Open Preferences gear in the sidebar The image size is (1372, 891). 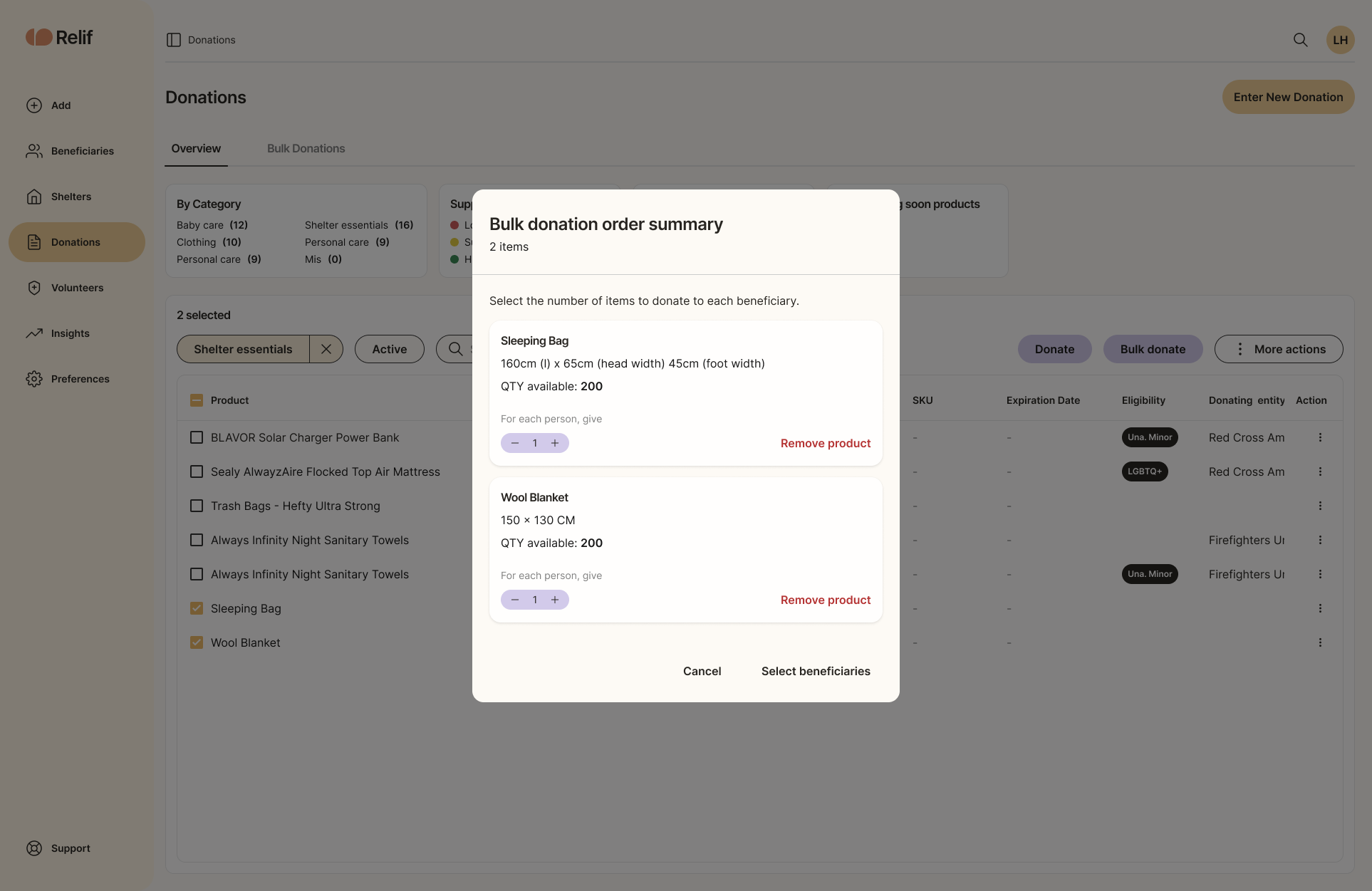(68, 379)
